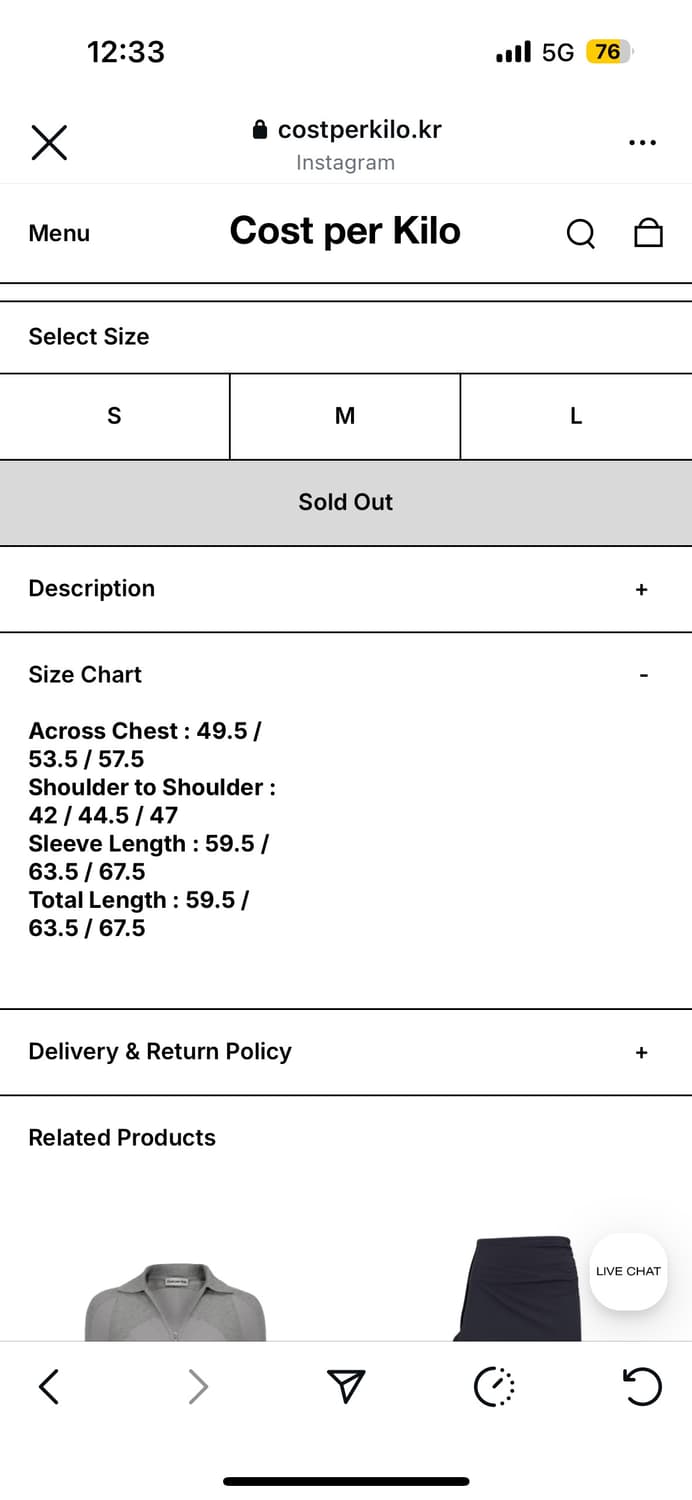Select size S
This screenshot has height=1500, width=692.
(x=114, y=416)
